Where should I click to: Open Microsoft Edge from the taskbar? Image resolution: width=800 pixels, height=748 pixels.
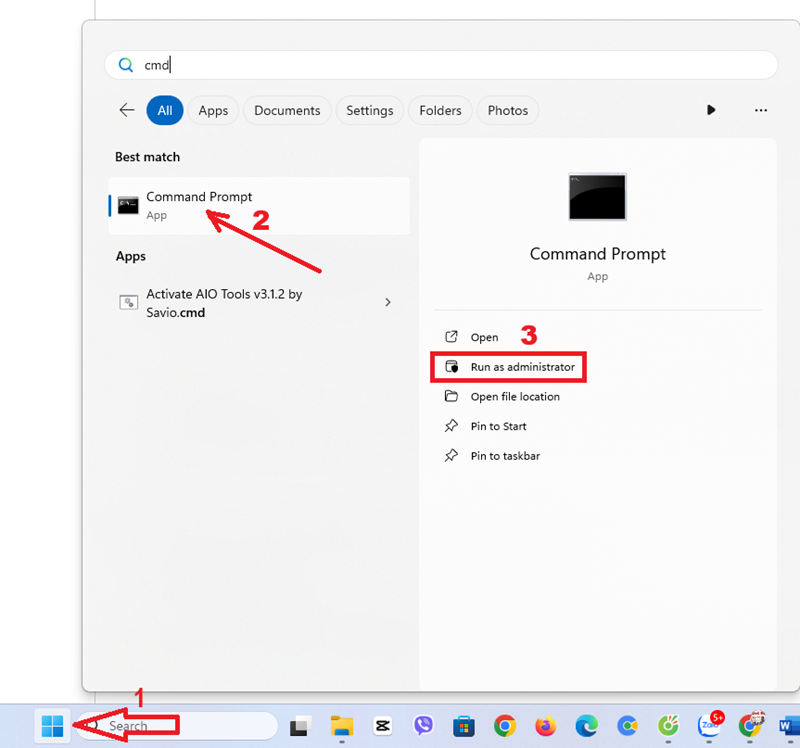pyautogui.click(x=586, y=726)
